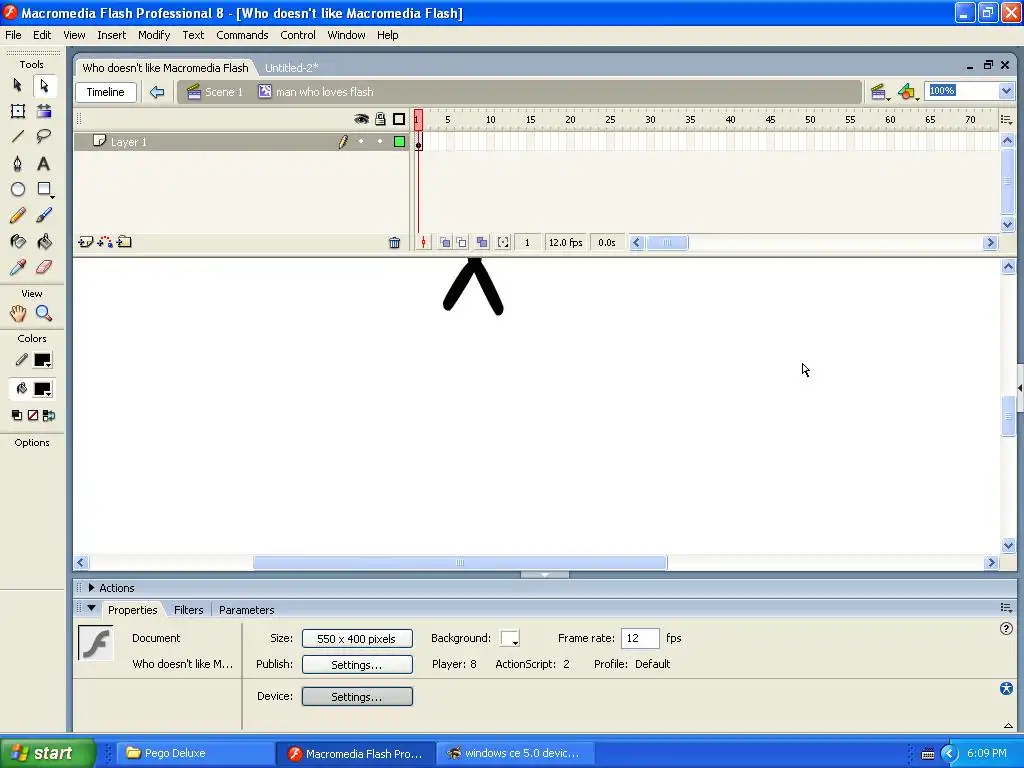Select the Ink Bottle tool
This screenshot has width=1024, height=768.
point(18,242)
